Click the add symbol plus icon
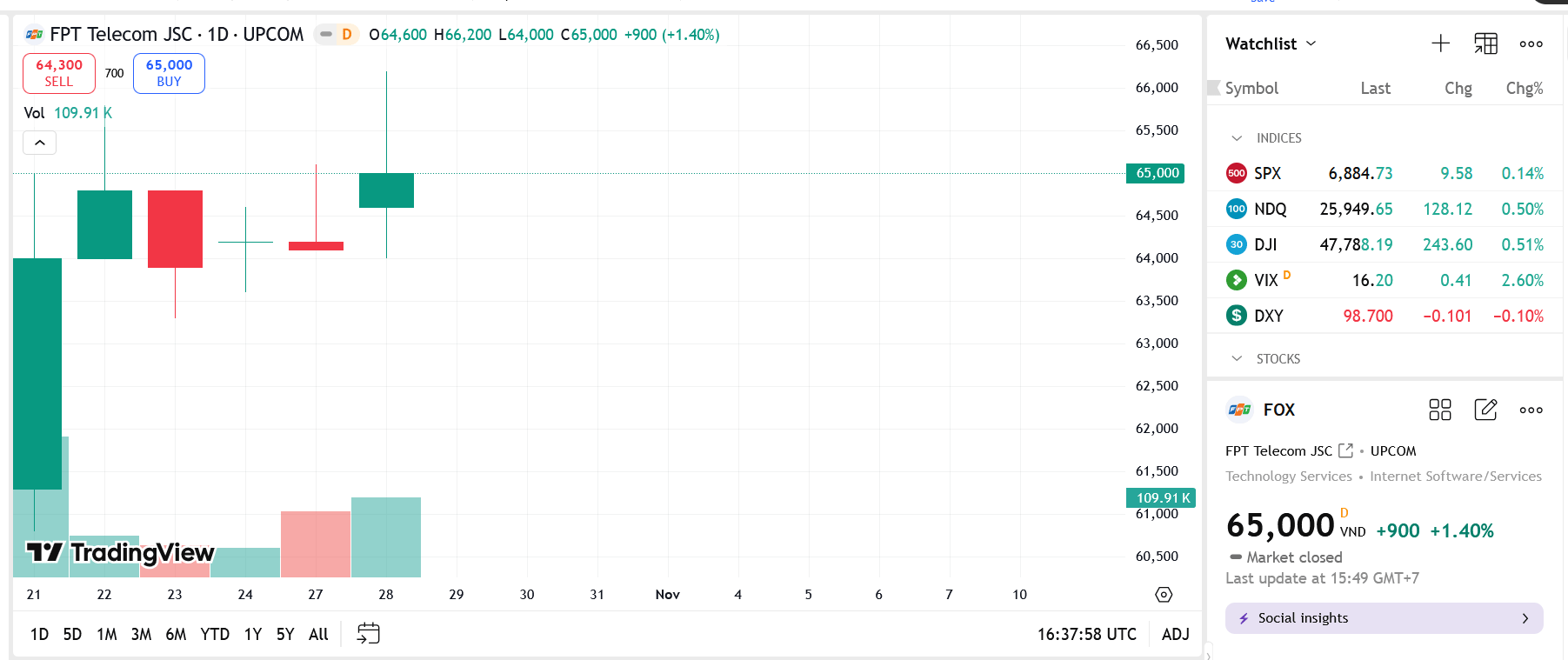The width and height of the screenshot is (1568, 660). point(1440,43)
